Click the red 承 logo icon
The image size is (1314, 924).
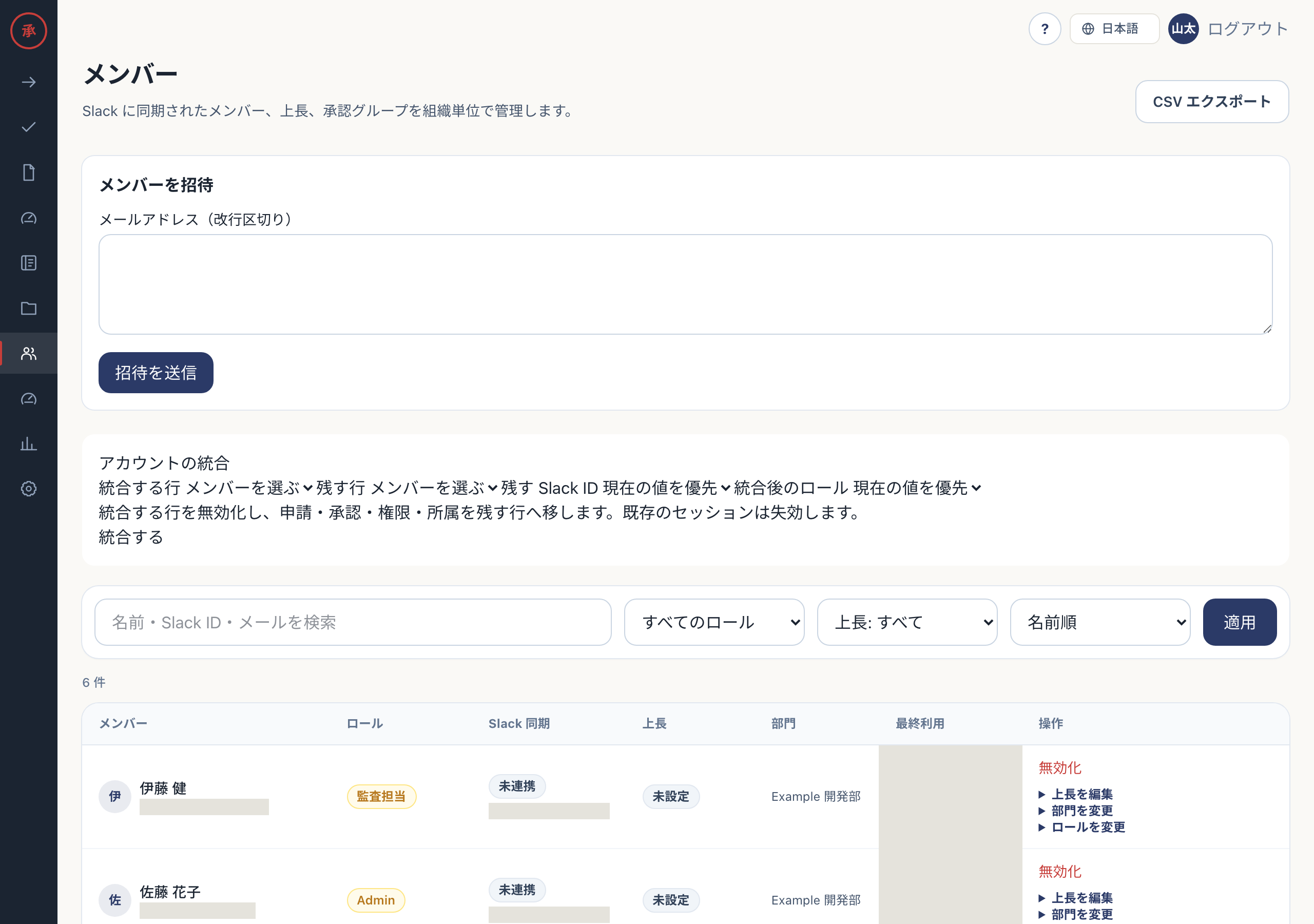tap(29, 31)
